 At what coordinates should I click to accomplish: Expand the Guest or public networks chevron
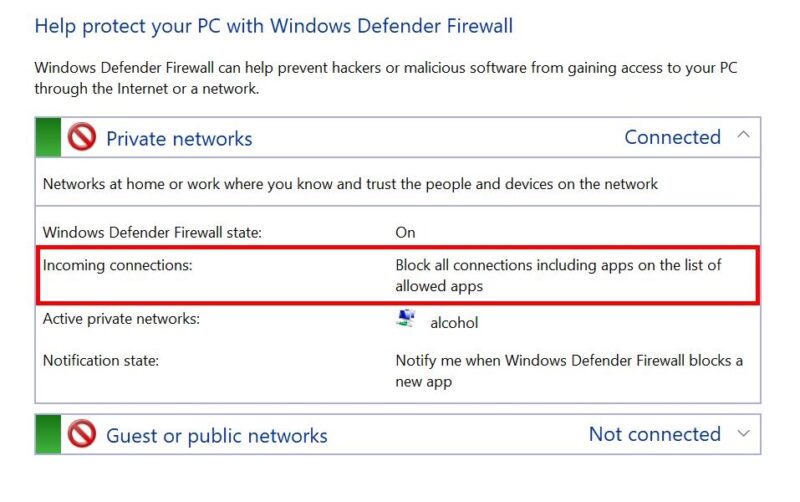click(x=742, y=434)
